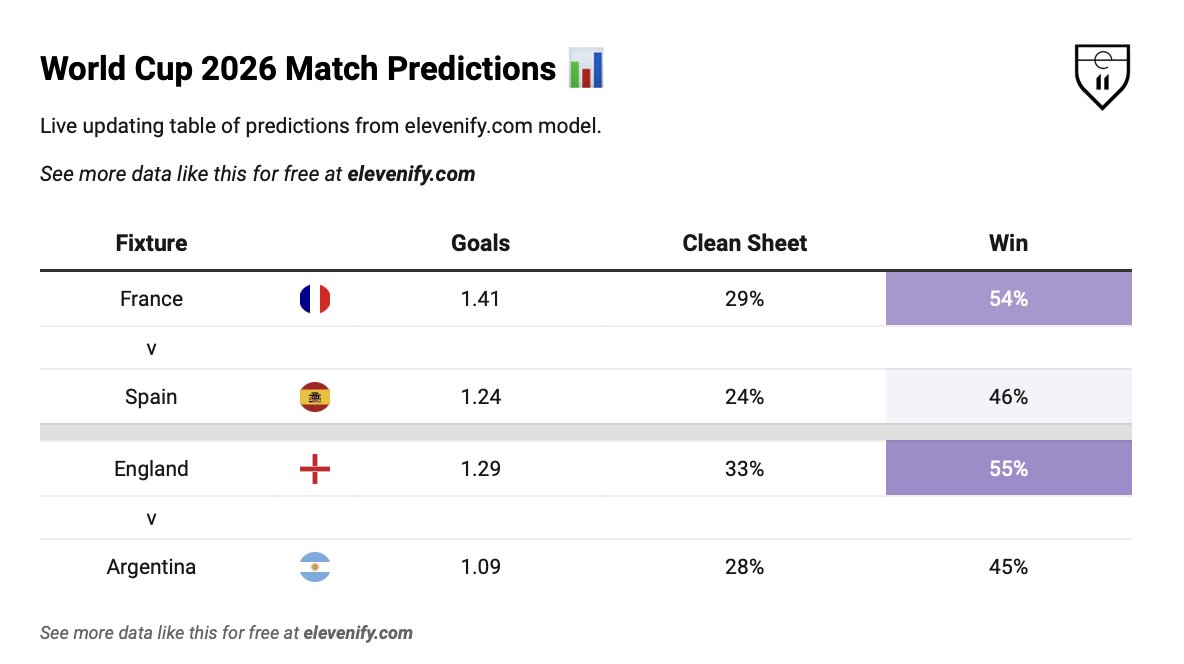Select Spain's 46% win cell
The image size is (1184, 664).
pos(1008,397)
